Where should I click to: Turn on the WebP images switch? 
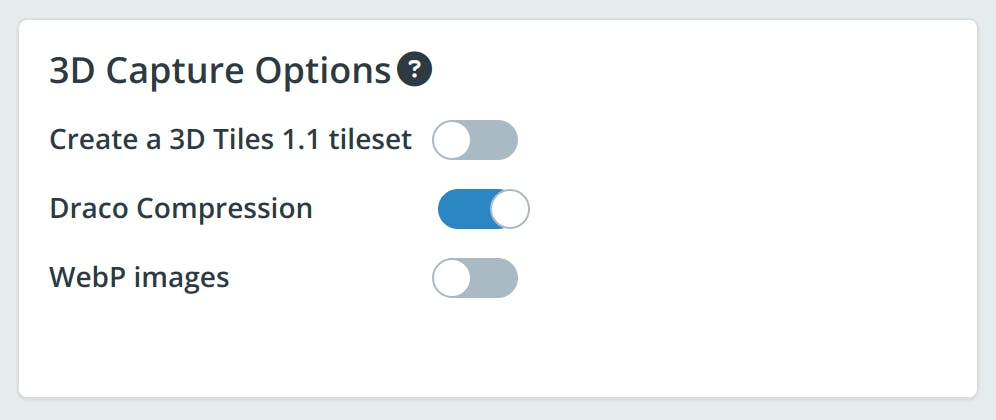click(475, 278)
